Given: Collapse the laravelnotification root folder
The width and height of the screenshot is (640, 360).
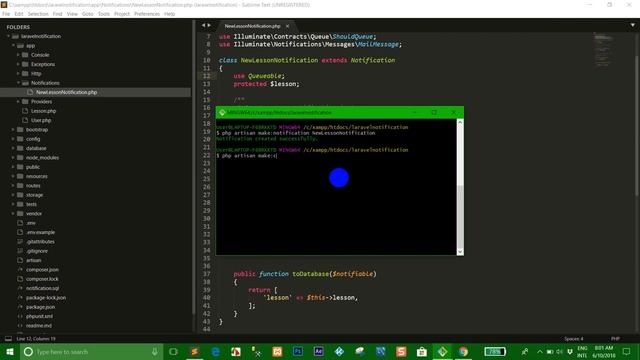Looking at the screenshot, I should pos(8,36).
